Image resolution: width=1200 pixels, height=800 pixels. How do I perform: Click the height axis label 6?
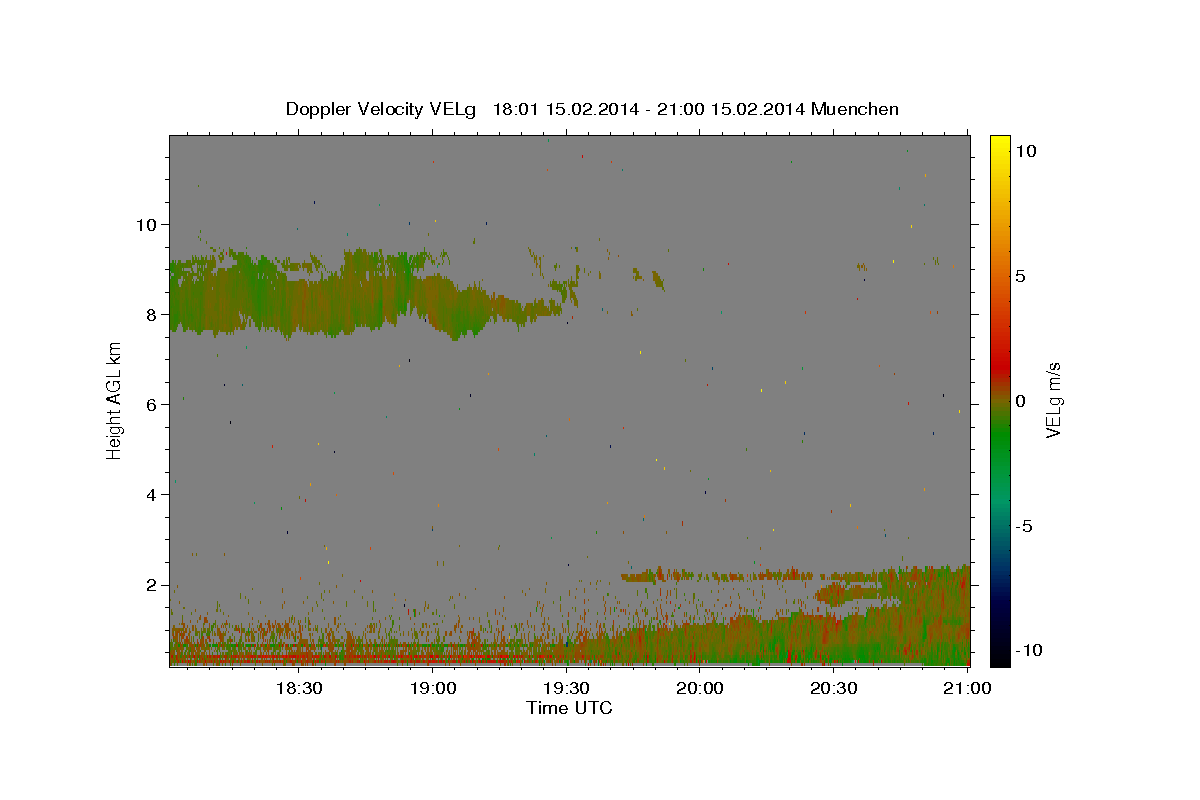150,404
